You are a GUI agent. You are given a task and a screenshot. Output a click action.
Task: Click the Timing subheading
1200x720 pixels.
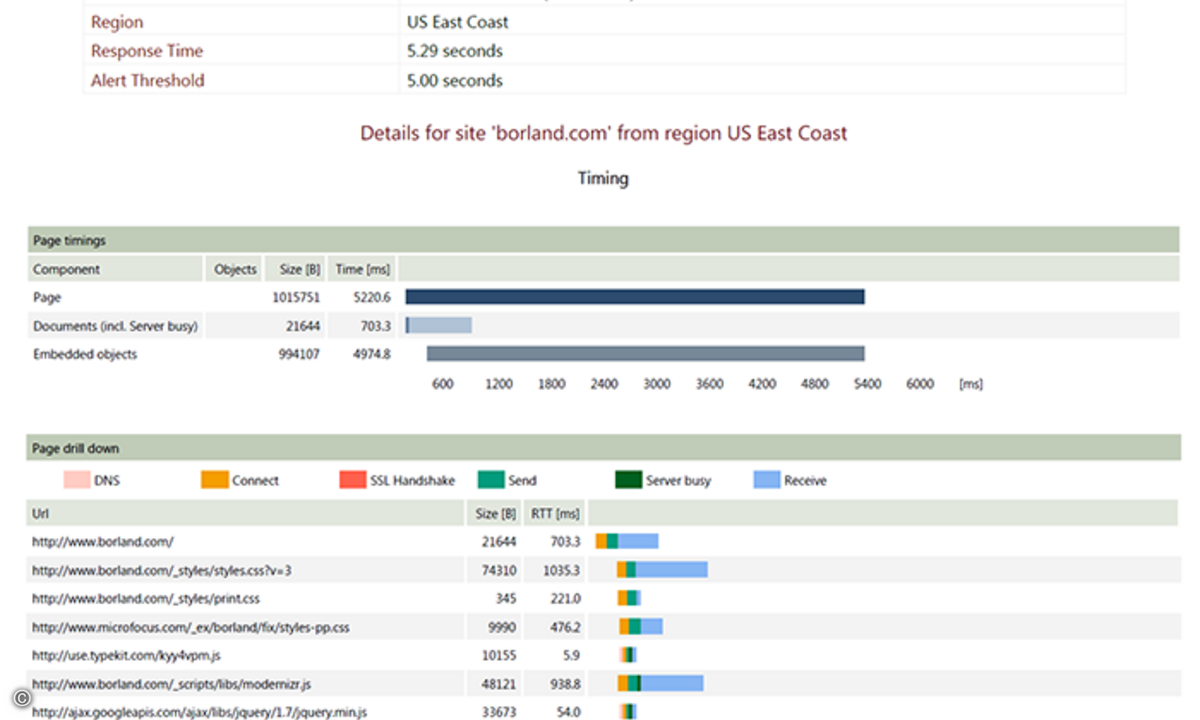[x=603, y=179]
